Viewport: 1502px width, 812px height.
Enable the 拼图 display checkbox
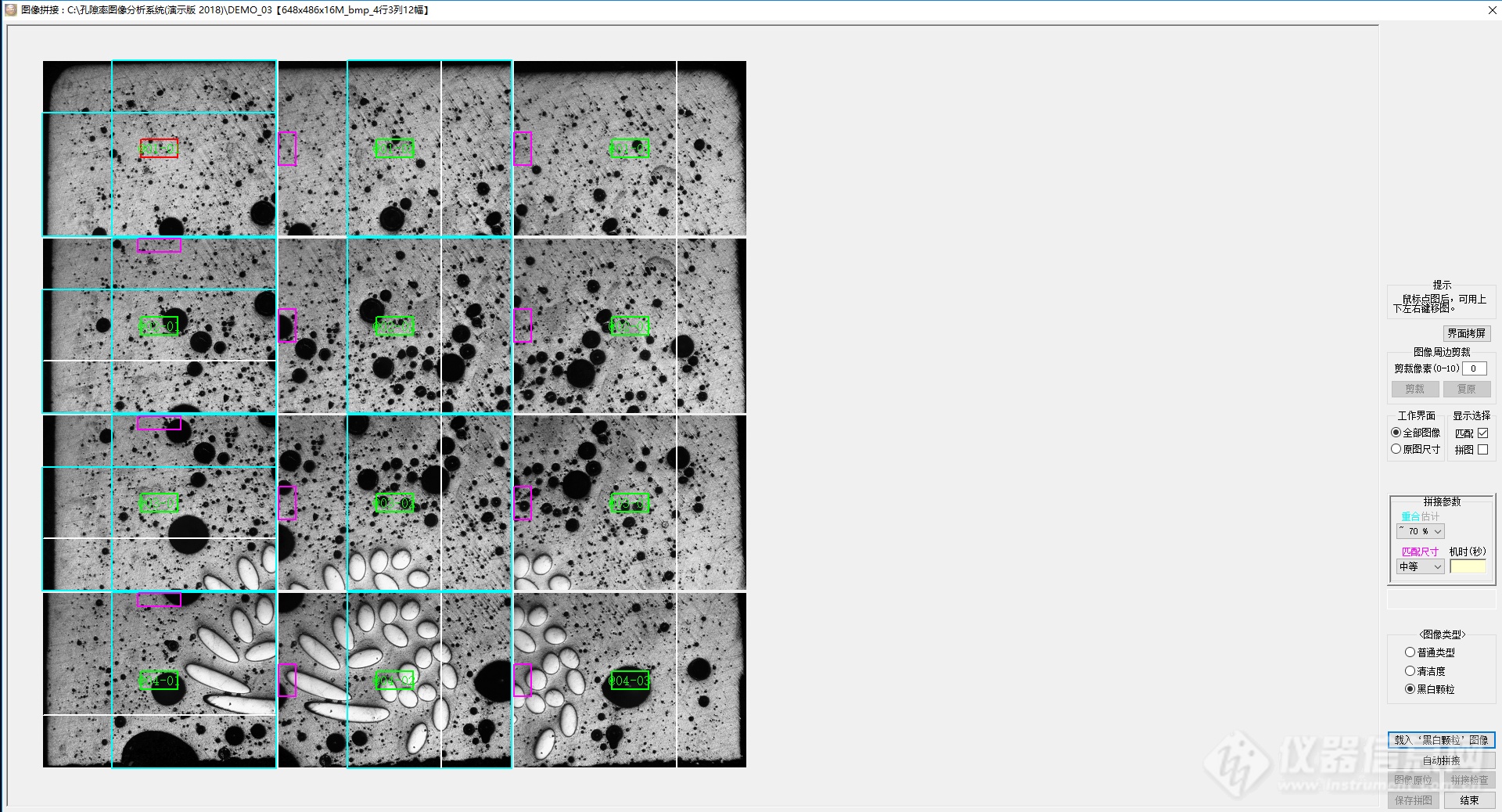[1482, 450]
